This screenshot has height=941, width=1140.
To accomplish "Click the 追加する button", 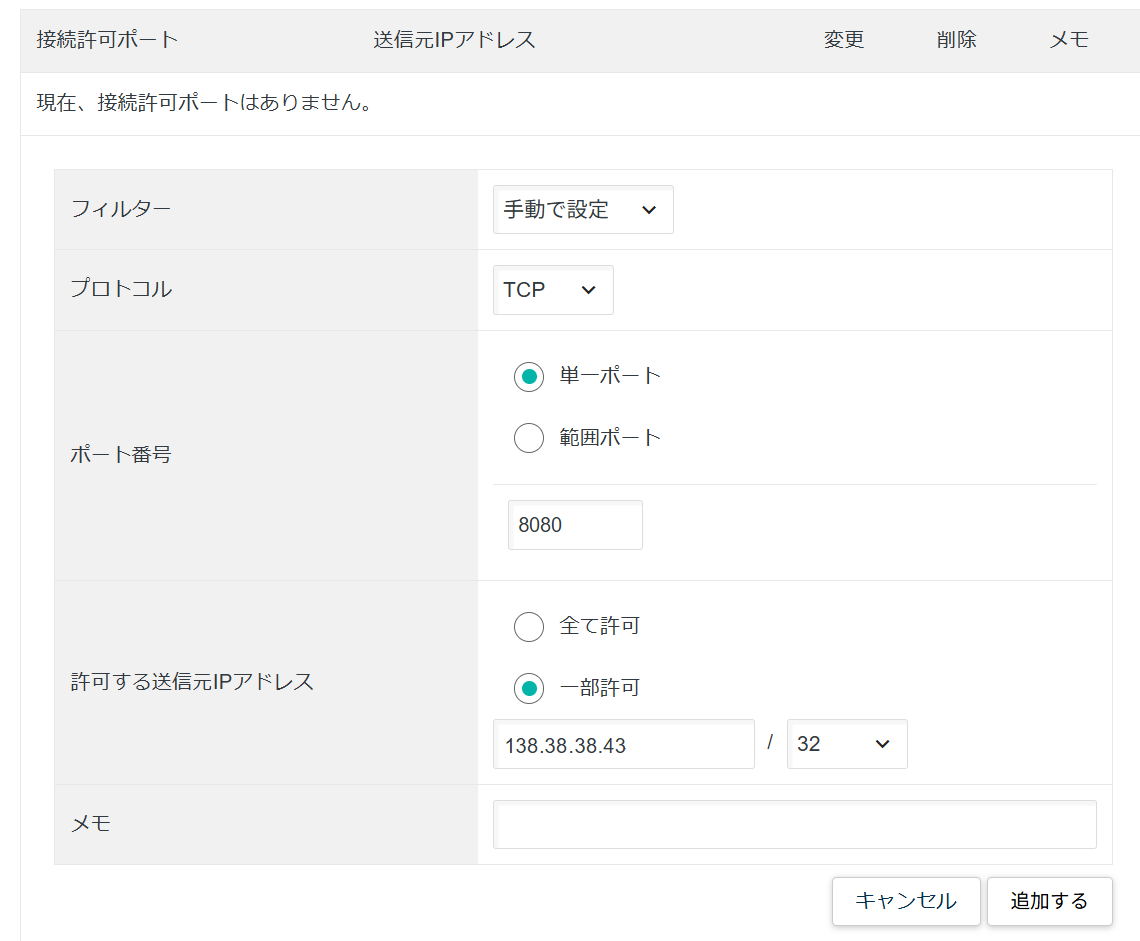I will [x=1049, y=901].
